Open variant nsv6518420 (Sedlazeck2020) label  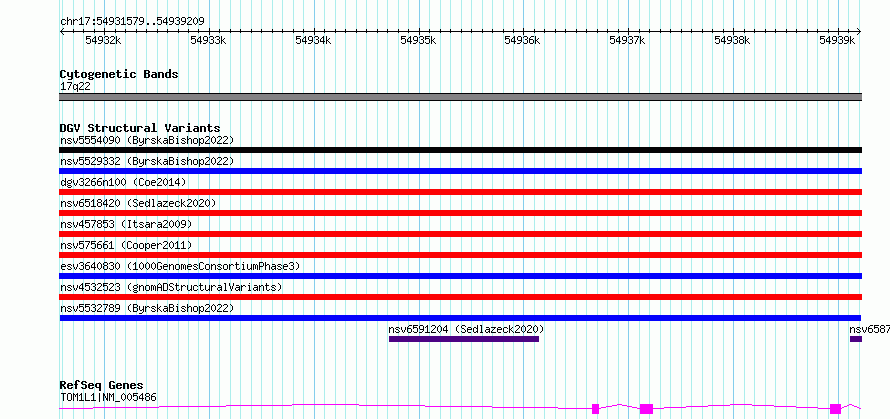[138, 203]
